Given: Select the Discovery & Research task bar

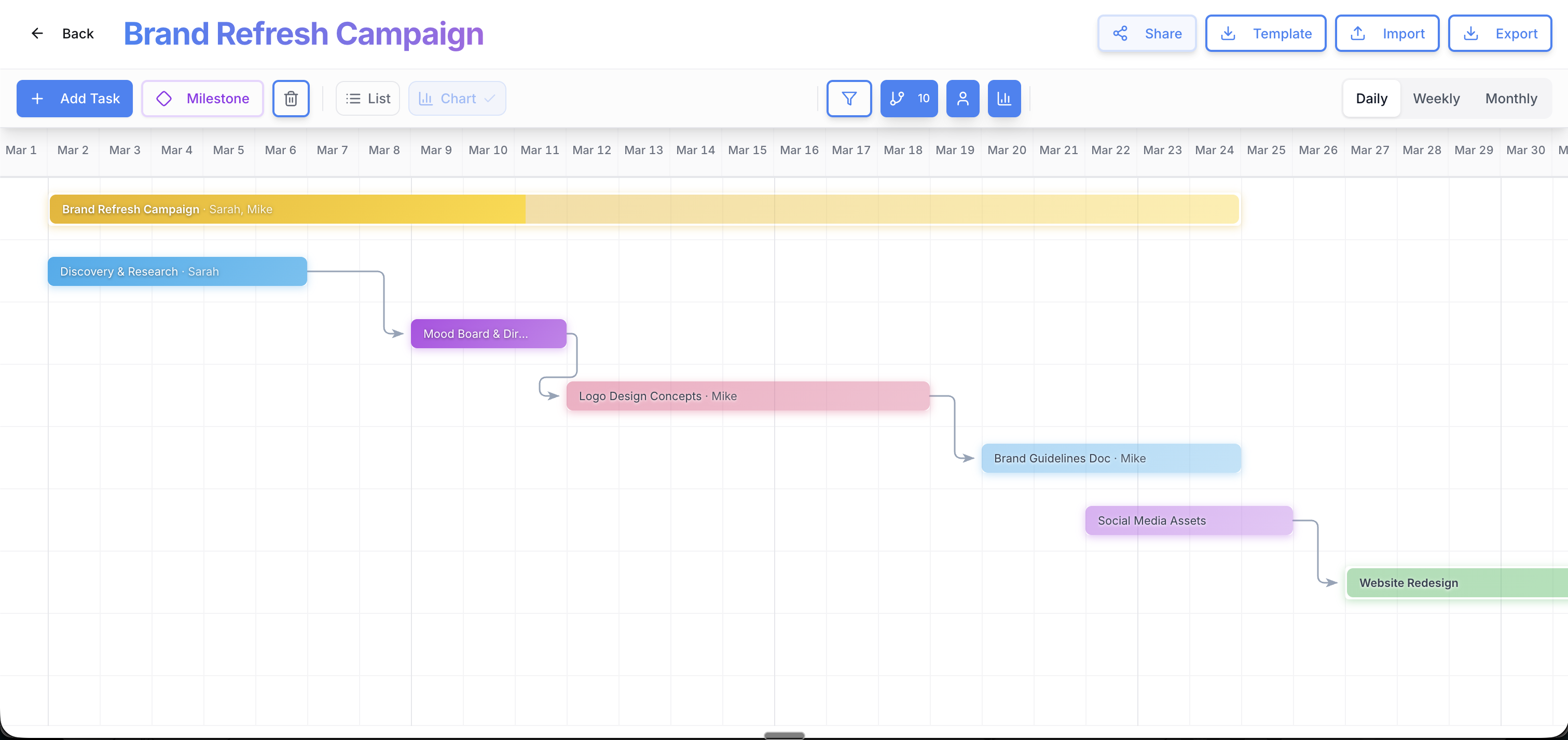Looking at the screenshot, I should pos(177,271).
